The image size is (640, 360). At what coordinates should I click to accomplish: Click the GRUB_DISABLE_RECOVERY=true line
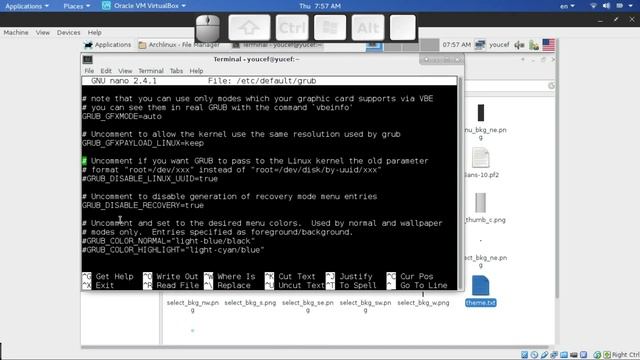point(143,205)
